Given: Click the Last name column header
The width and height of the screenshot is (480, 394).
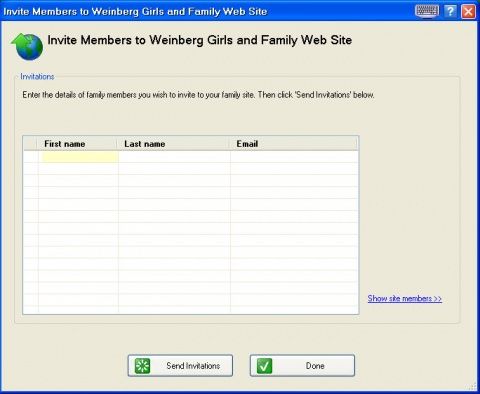Looking at the screenshot, I should click(x=173, y=144).
